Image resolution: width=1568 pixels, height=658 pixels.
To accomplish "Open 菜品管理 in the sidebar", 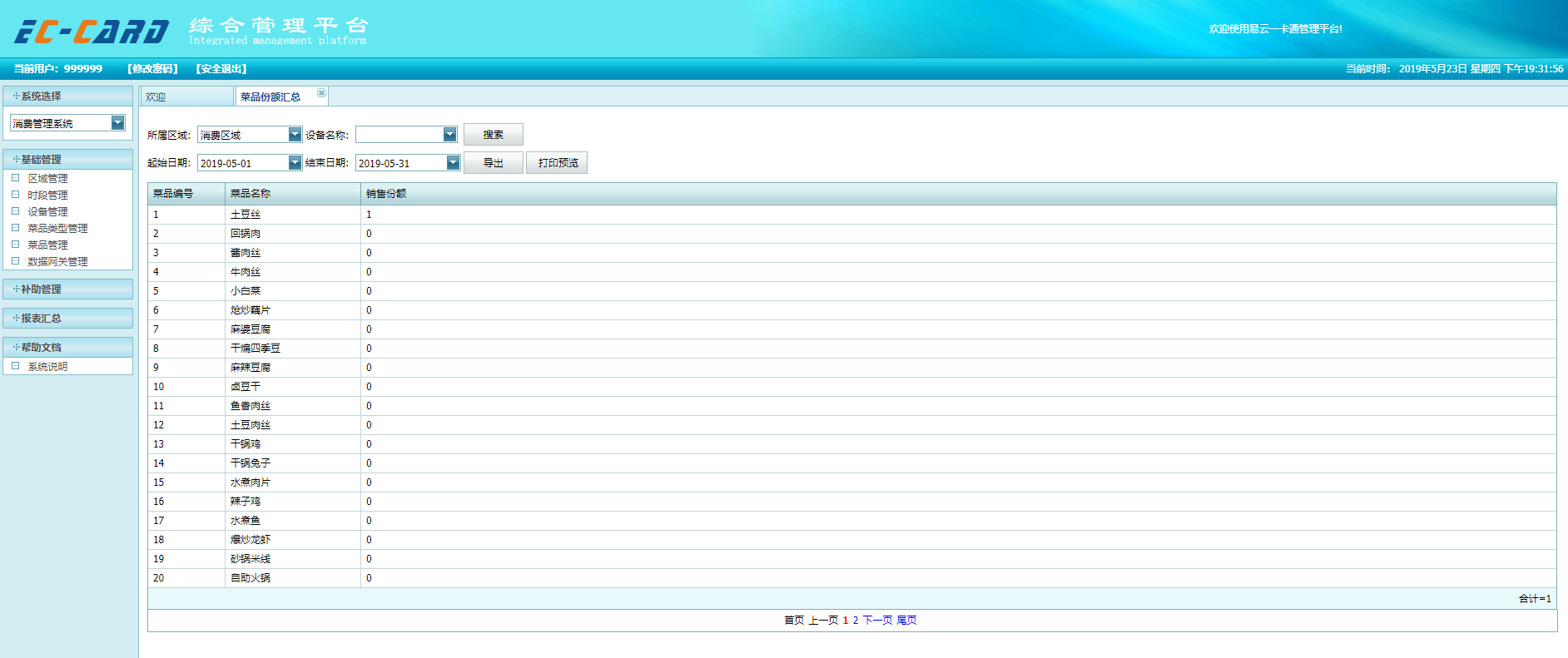I will [47, 245].
